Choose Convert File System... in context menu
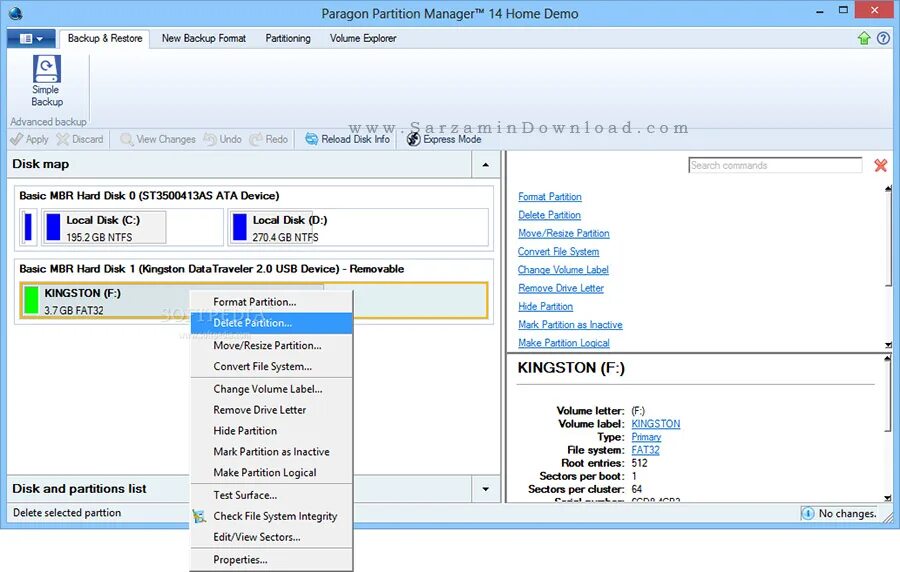The height and width of the screenshot is (572, 900). coord(271,366)
